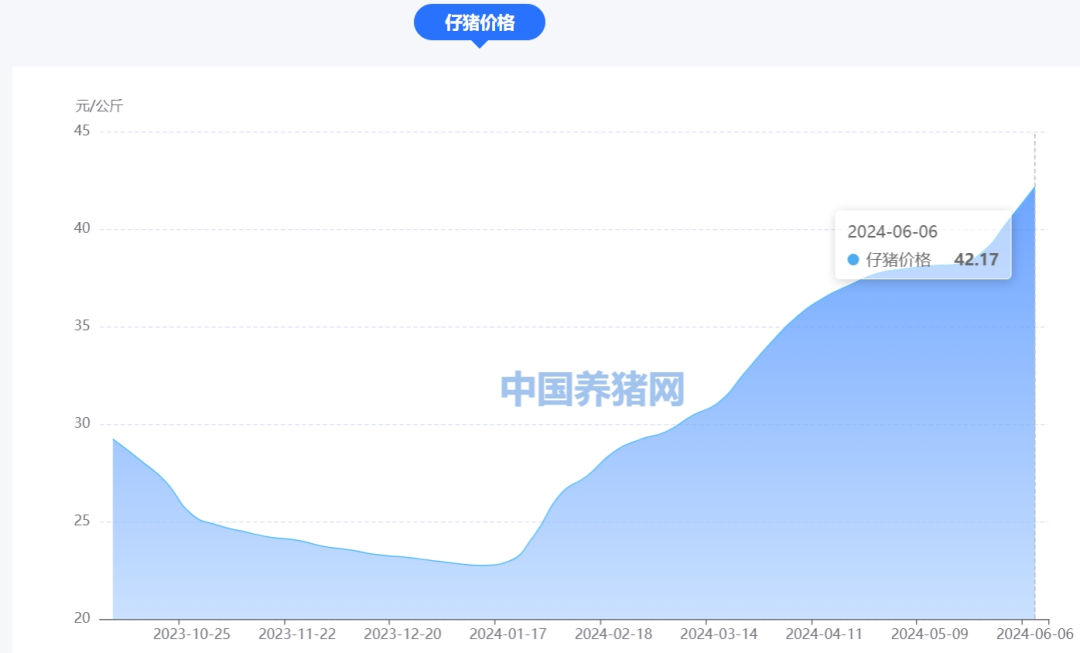Click the 中国养猪网 watermark in chart

592,389
